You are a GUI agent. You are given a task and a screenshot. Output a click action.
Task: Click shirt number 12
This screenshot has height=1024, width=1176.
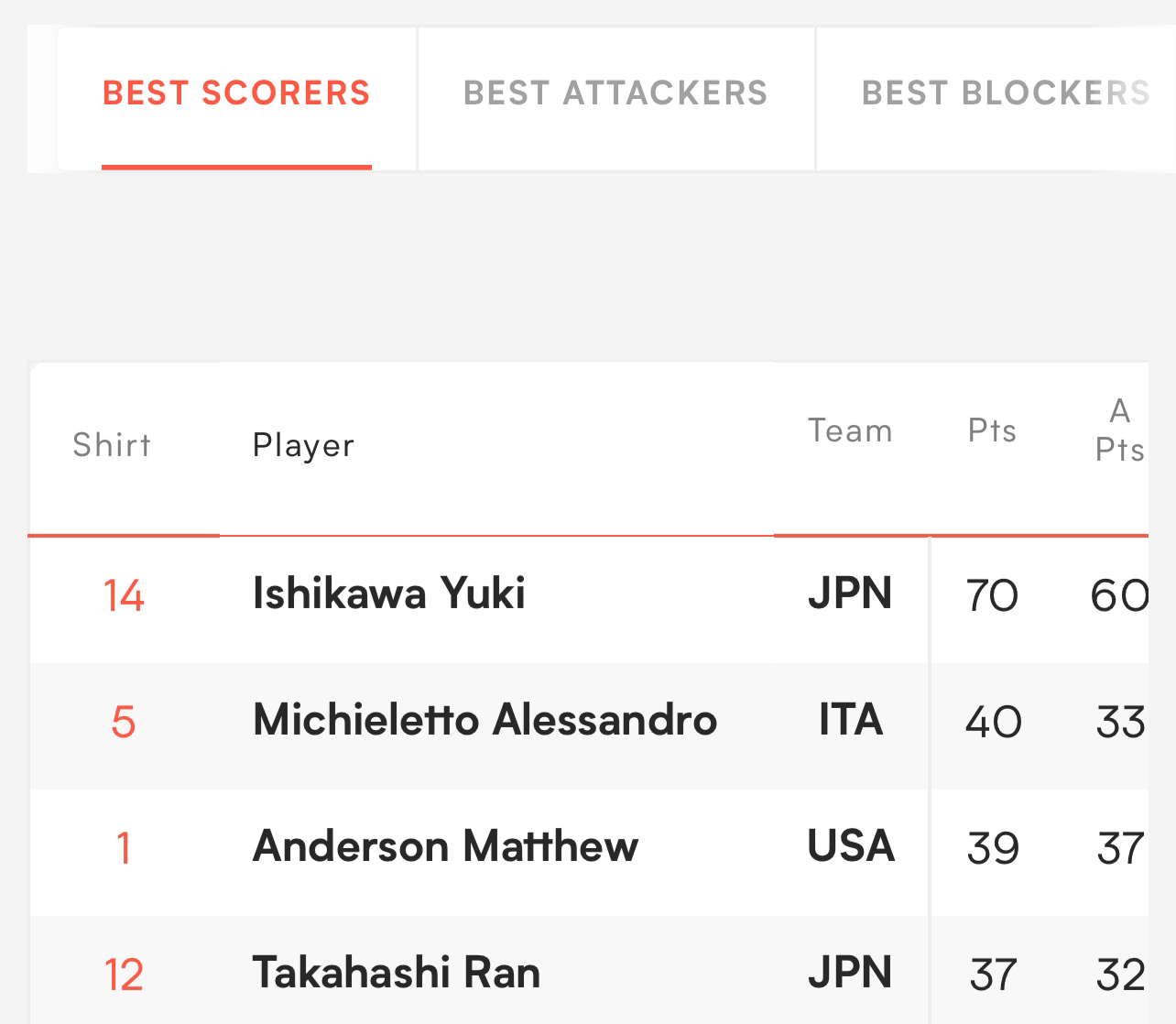124,975
